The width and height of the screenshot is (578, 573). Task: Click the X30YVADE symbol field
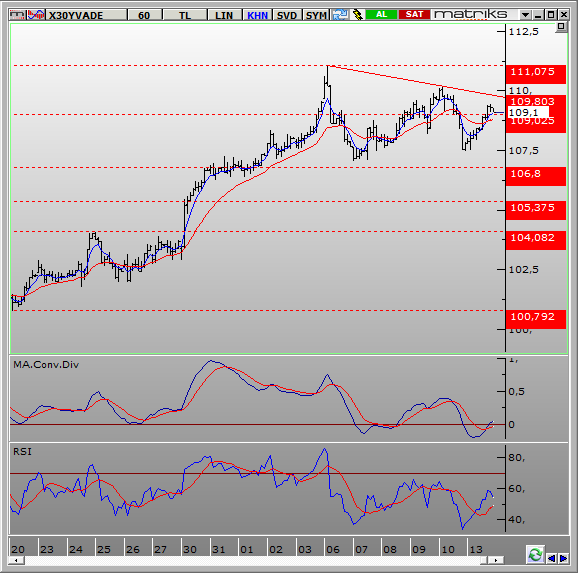tap(87, 15)
